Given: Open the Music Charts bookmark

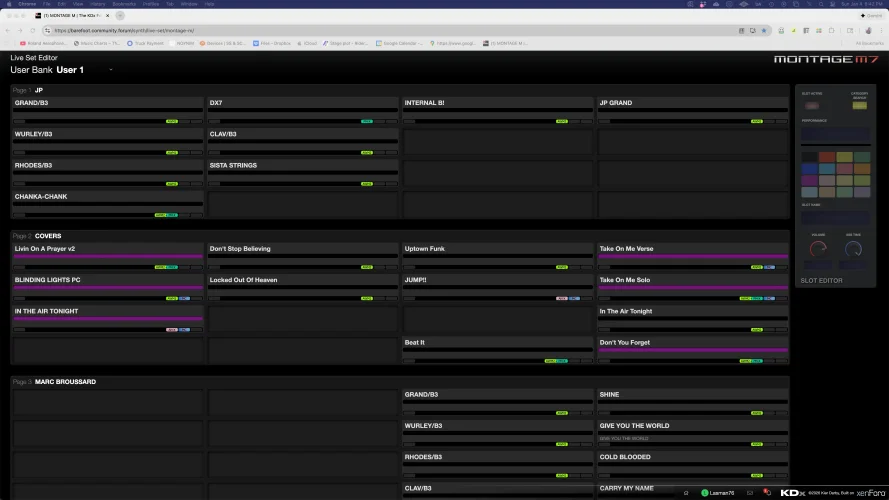Looking at the screenshot, I should (97, 43).
